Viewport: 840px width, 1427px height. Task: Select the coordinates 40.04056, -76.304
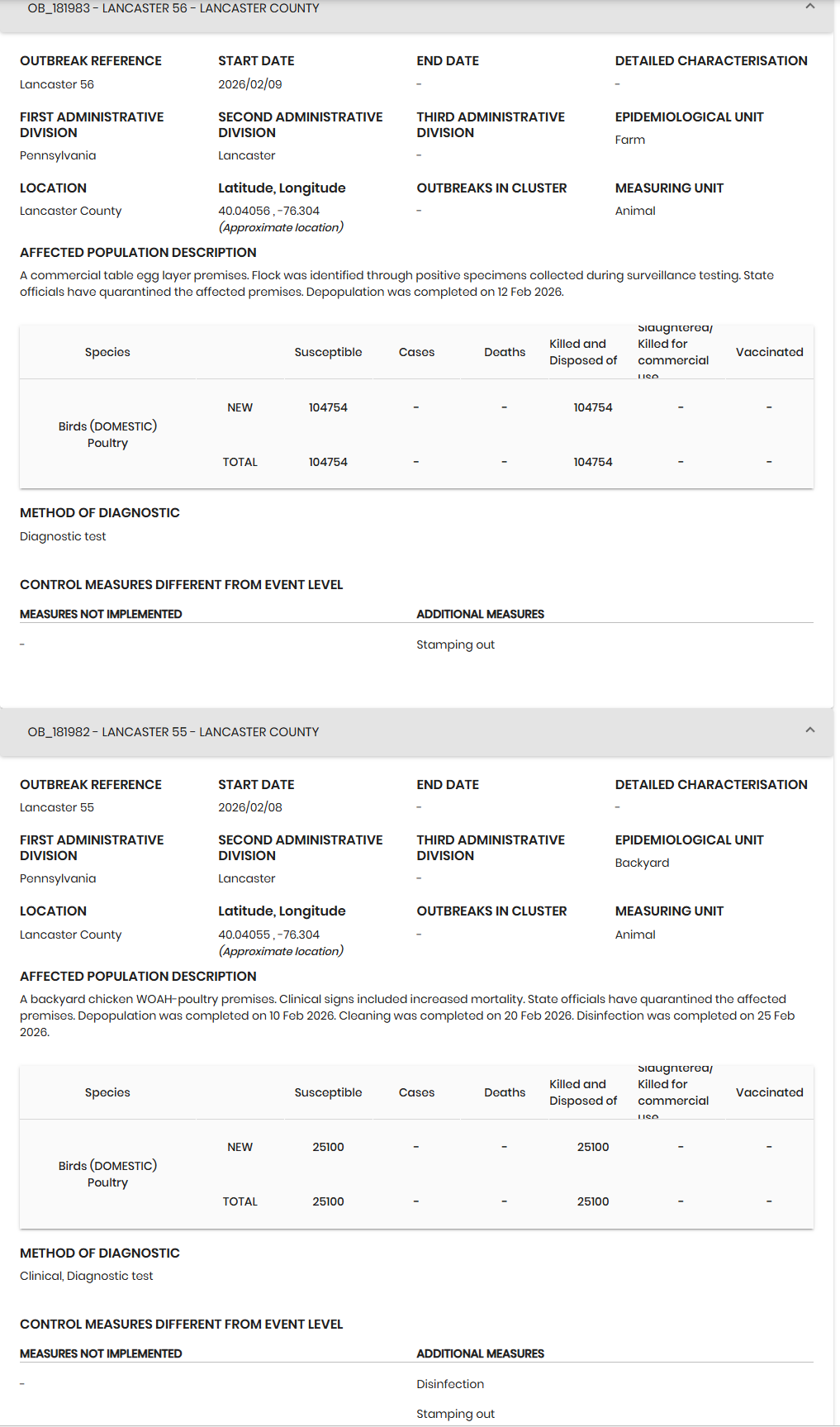tap(268, 211)
